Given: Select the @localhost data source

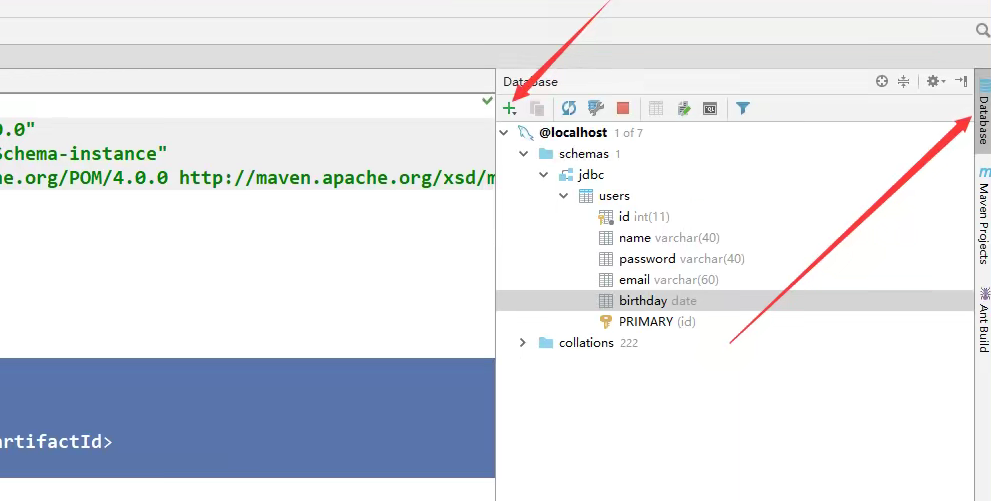Looking at the screenshot, I should pos(573,133).
